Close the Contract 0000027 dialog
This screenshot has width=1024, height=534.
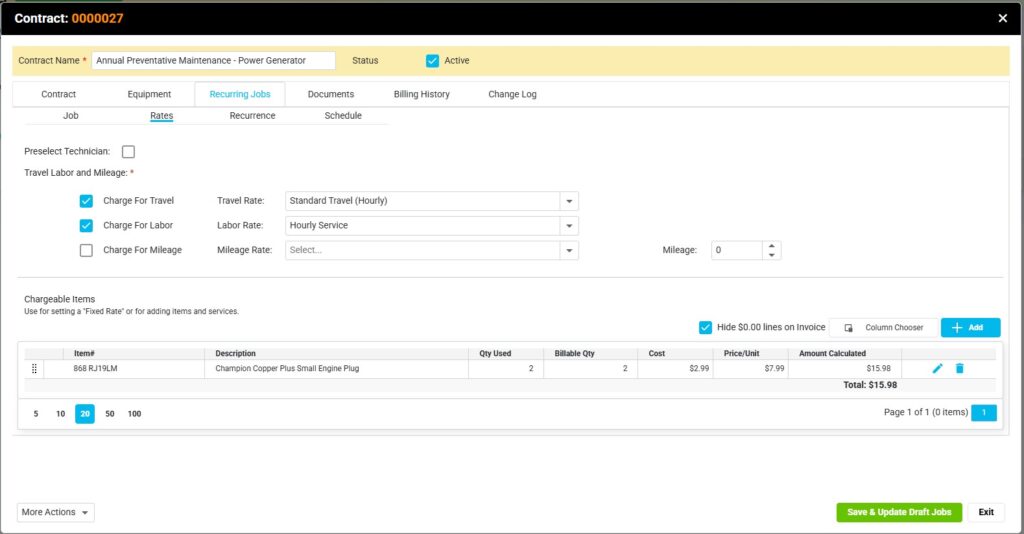click(x=1002, y=18)
